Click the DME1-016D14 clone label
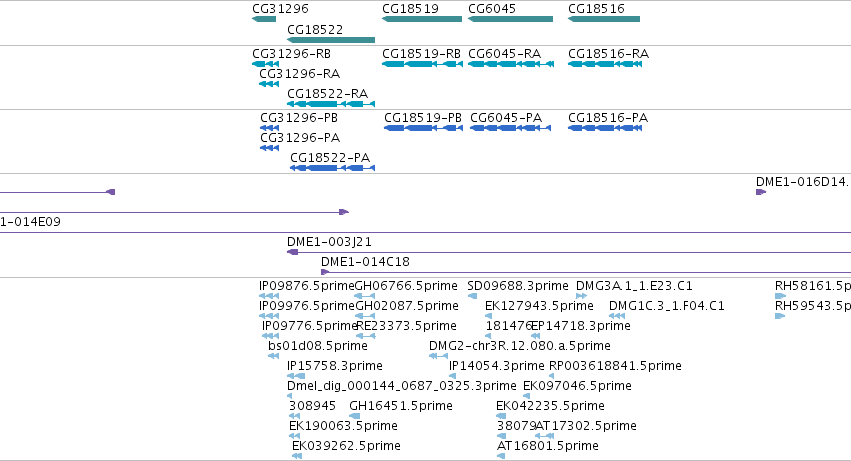Viewport: 851px width, 461px height. (x=803, y=182)
